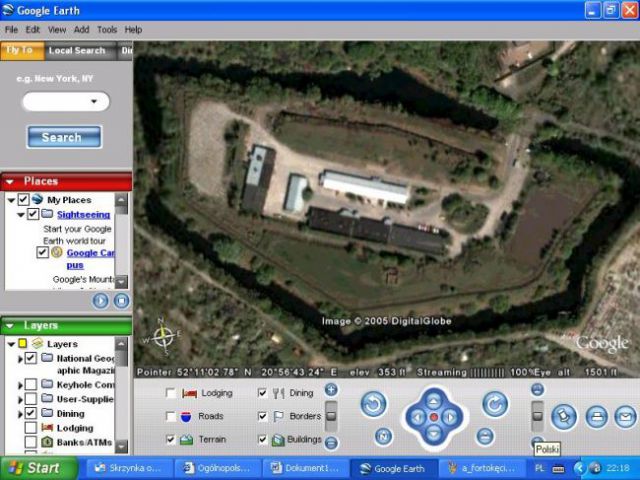640x480 pixels.
Task: Open the View menu
Action: click(x=57, y=30)
